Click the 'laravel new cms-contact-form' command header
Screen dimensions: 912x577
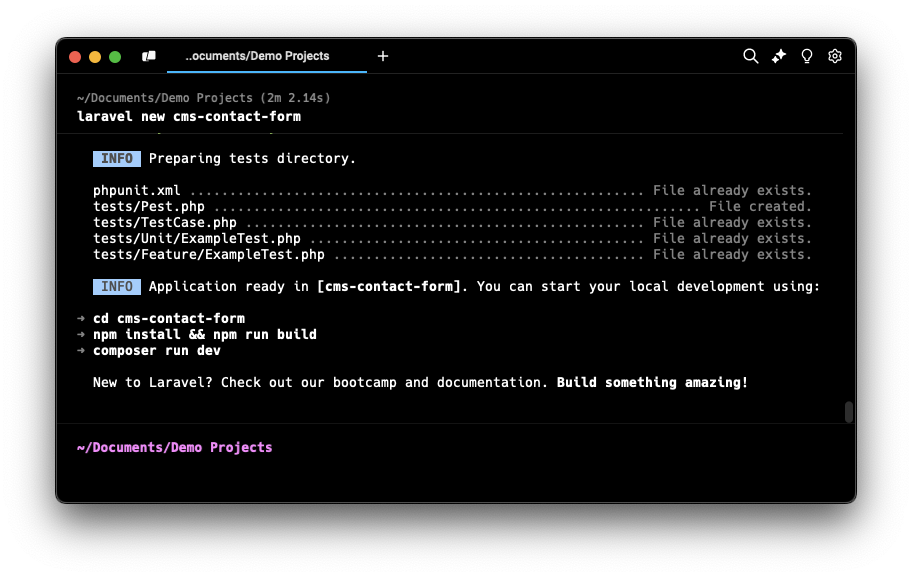pos(188,116)
